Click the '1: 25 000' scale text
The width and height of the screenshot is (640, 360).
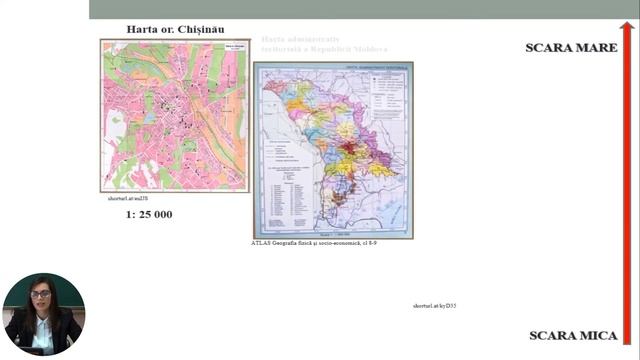[149, 214]
